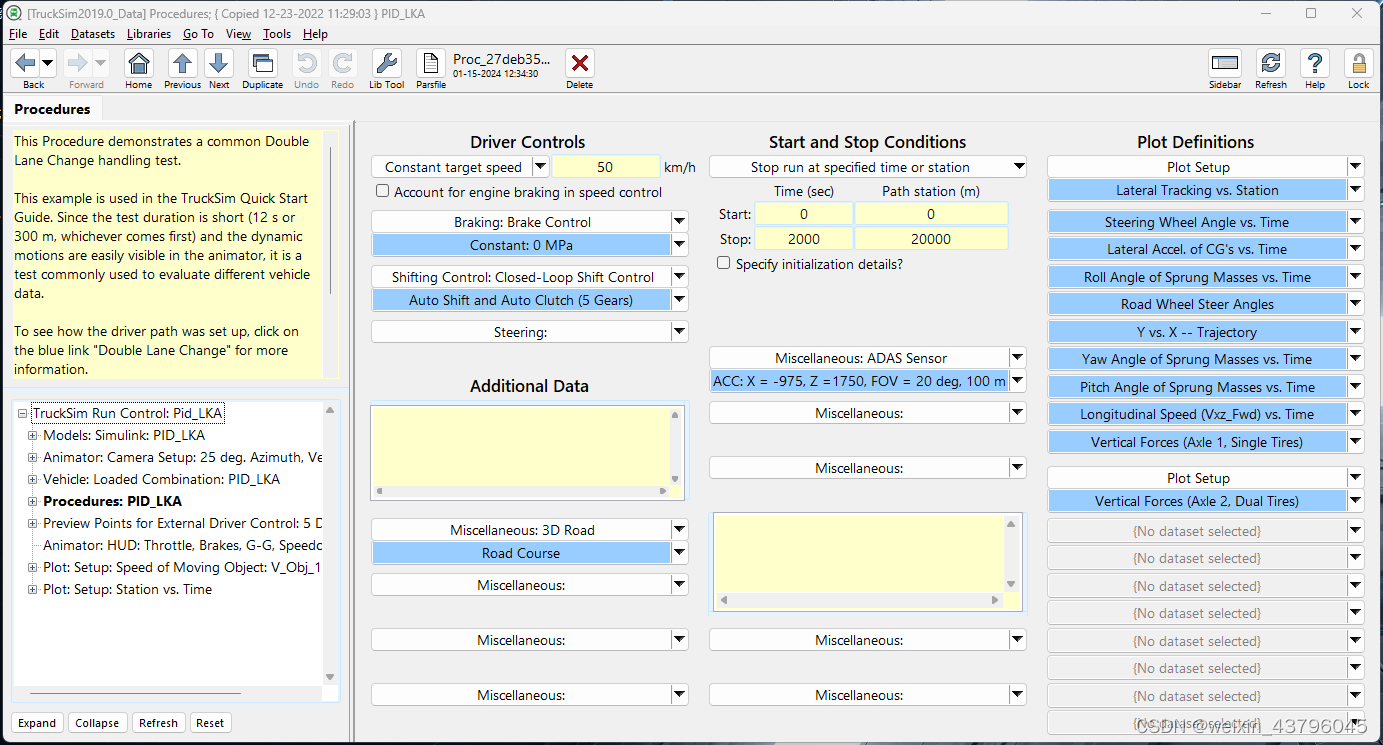Click the Reset button

pos(210,723)
